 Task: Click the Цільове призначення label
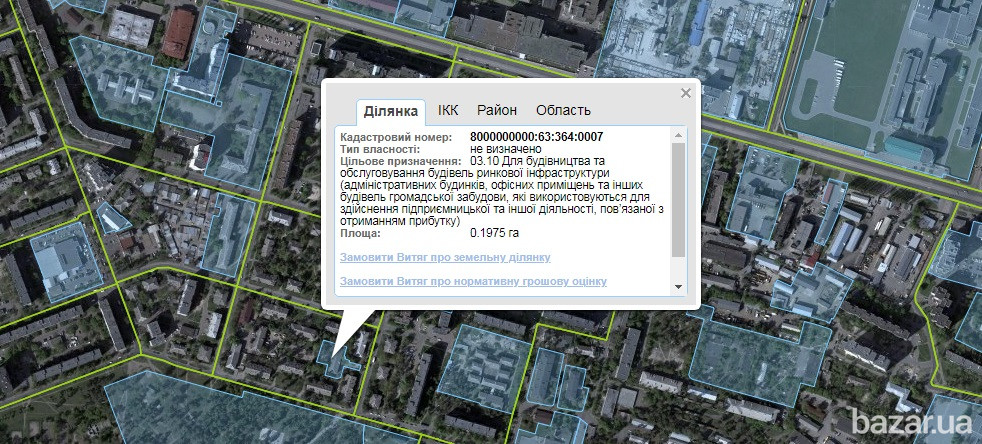click(400, 160)
